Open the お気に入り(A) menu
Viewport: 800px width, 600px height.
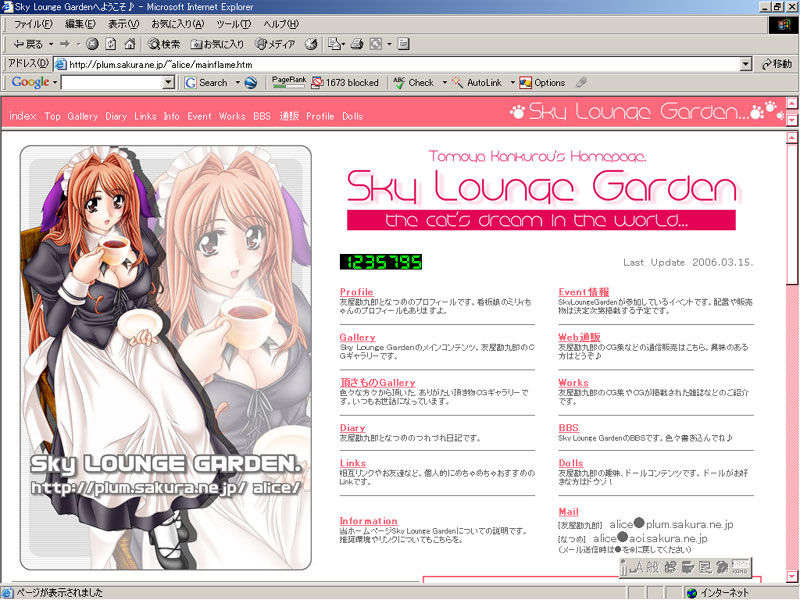pos(178,24)
